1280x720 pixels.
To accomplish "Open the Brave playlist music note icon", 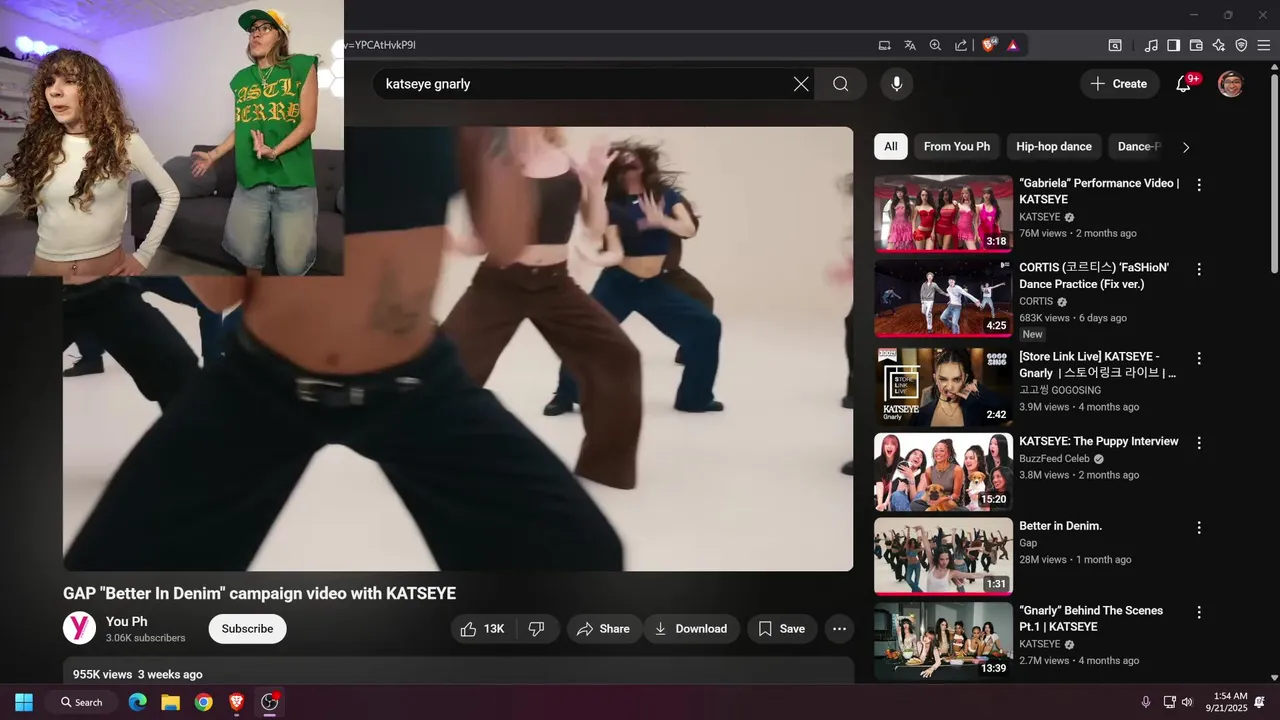I will click(x=1151, y=45).
